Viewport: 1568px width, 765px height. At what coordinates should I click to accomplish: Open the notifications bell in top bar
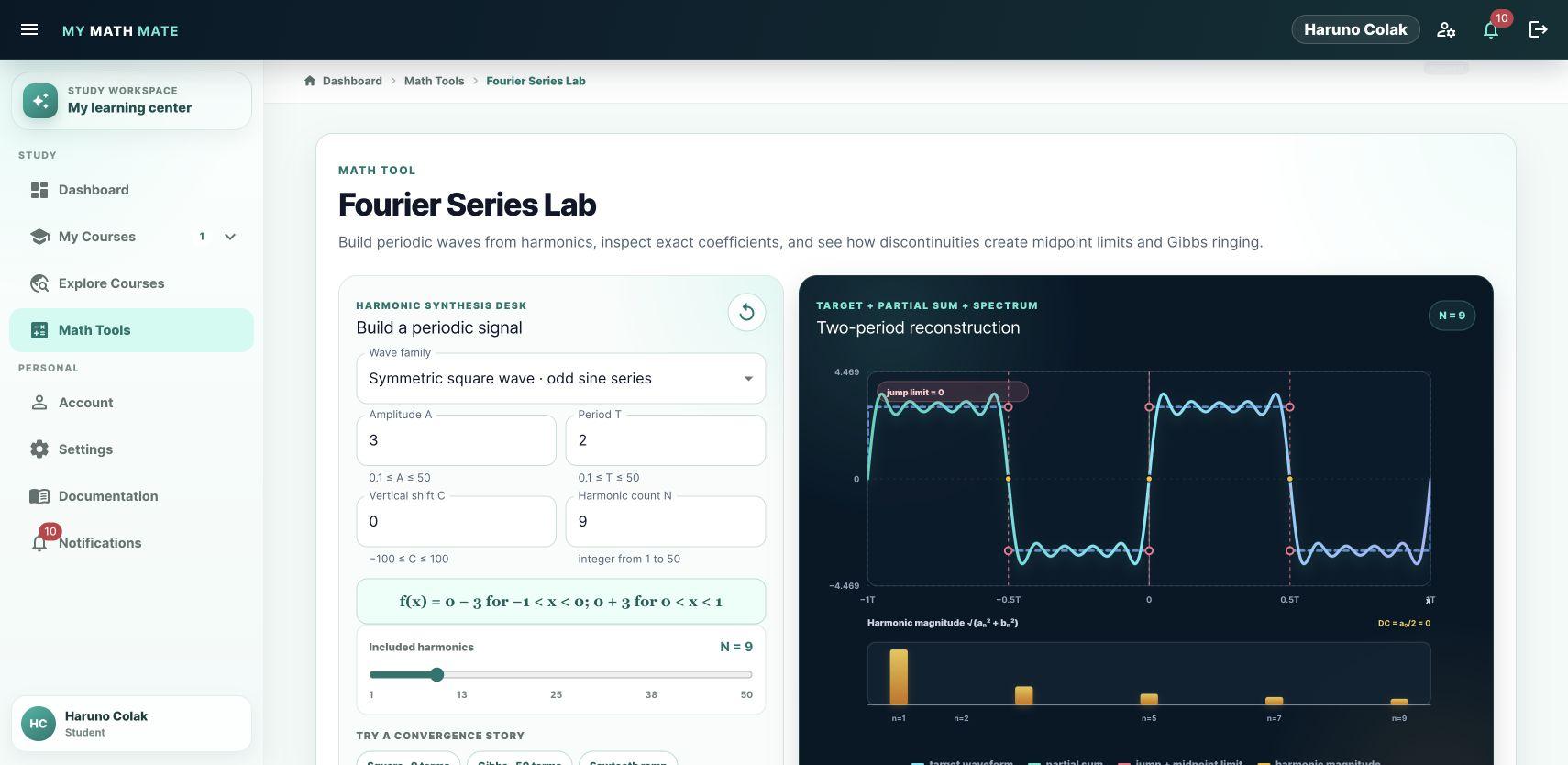[x=1491, y=29]
